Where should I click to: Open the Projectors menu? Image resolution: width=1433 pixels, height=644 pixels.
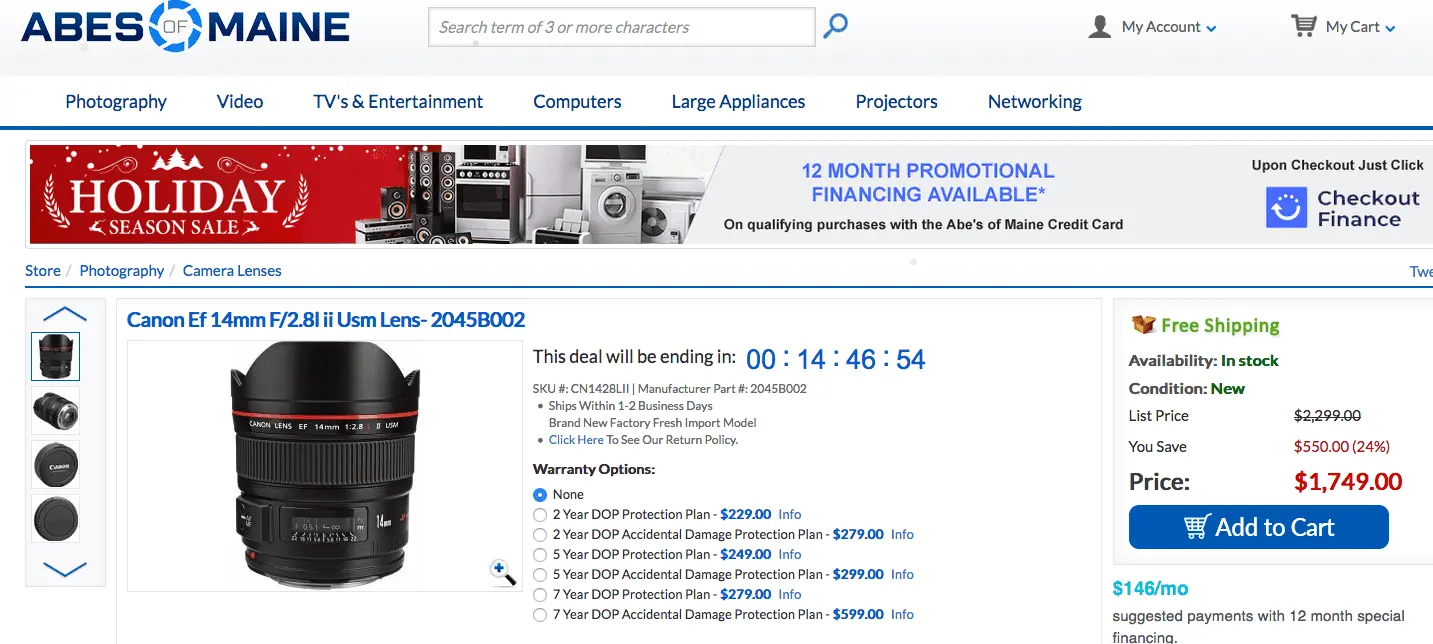pos(896,101)
